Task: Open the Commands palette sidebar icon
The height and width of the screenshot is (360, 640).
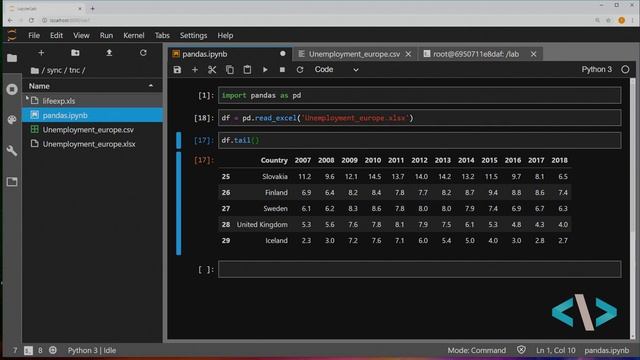Action: (12, 120)
